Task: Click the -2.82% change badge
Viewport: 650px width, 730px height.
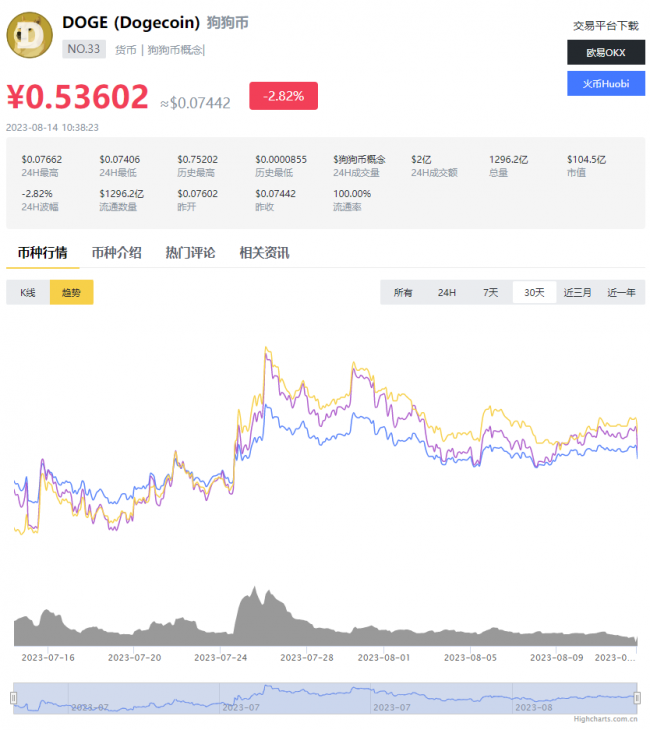Action: click(x=283, y=96)
